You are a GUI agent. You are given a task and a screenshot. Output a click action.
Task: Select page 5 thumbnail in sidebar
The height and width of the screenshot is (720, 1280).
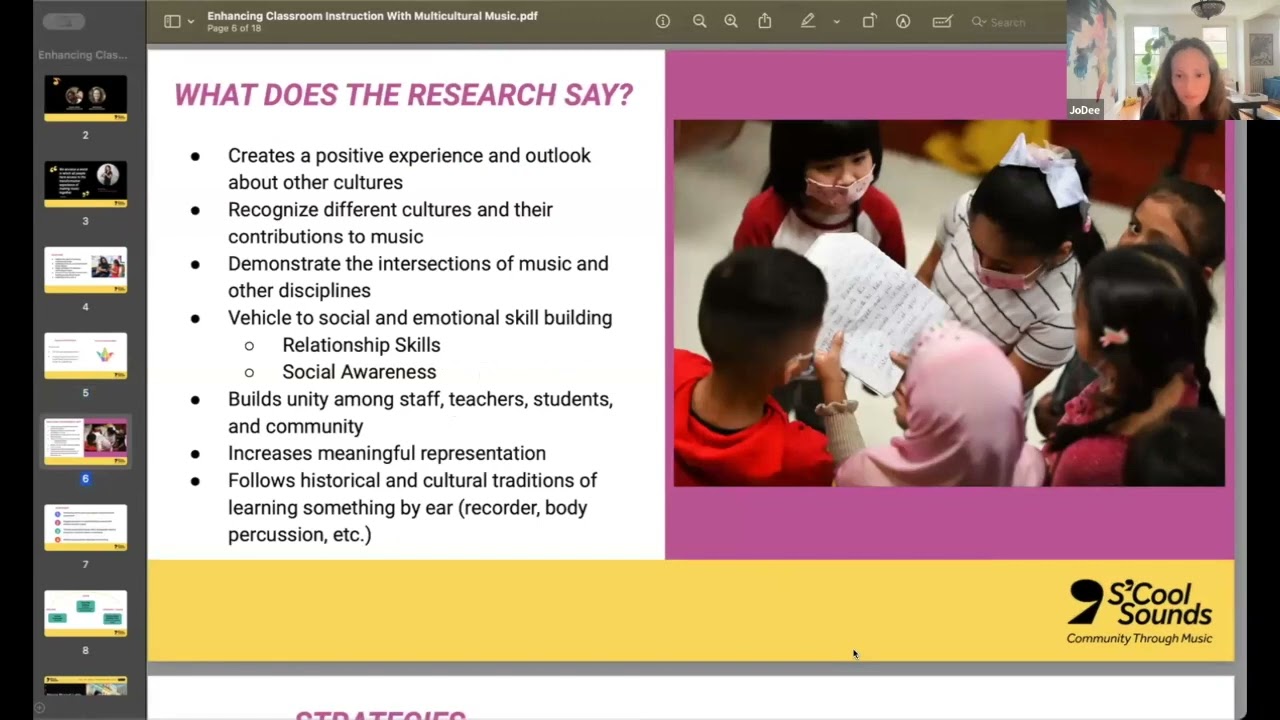pos(85,356)
